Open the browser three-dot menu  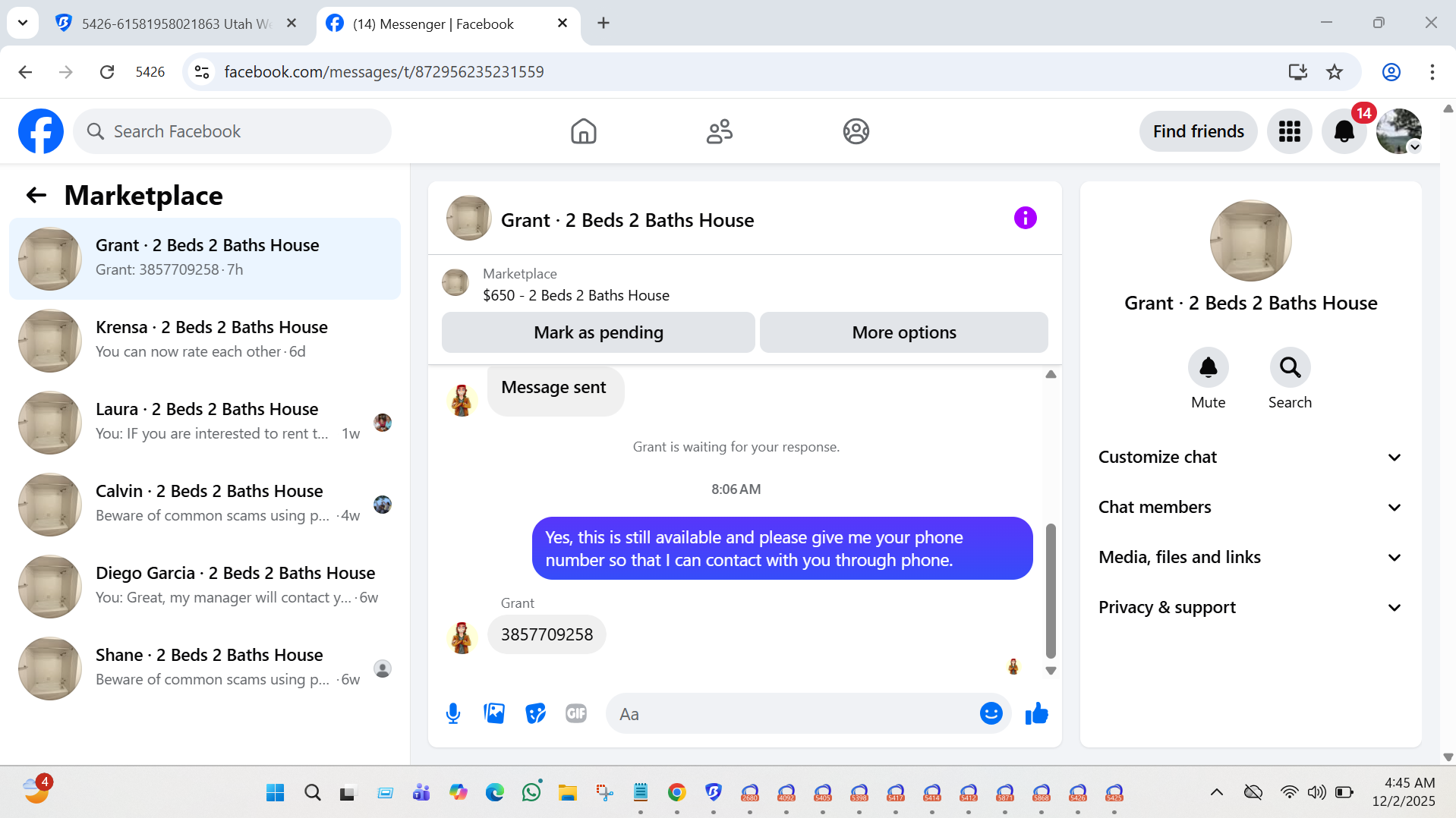[x=1432, y=71]
